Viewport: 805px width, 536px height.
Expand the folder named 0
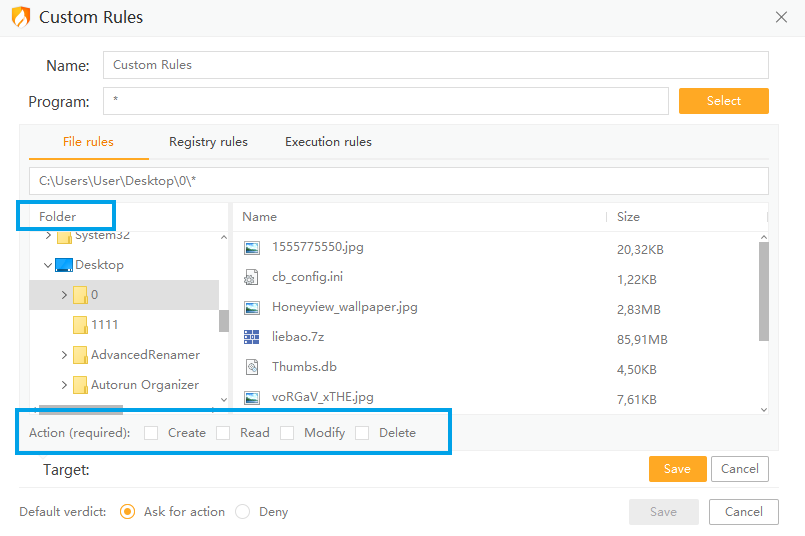[x=64, y=295]
